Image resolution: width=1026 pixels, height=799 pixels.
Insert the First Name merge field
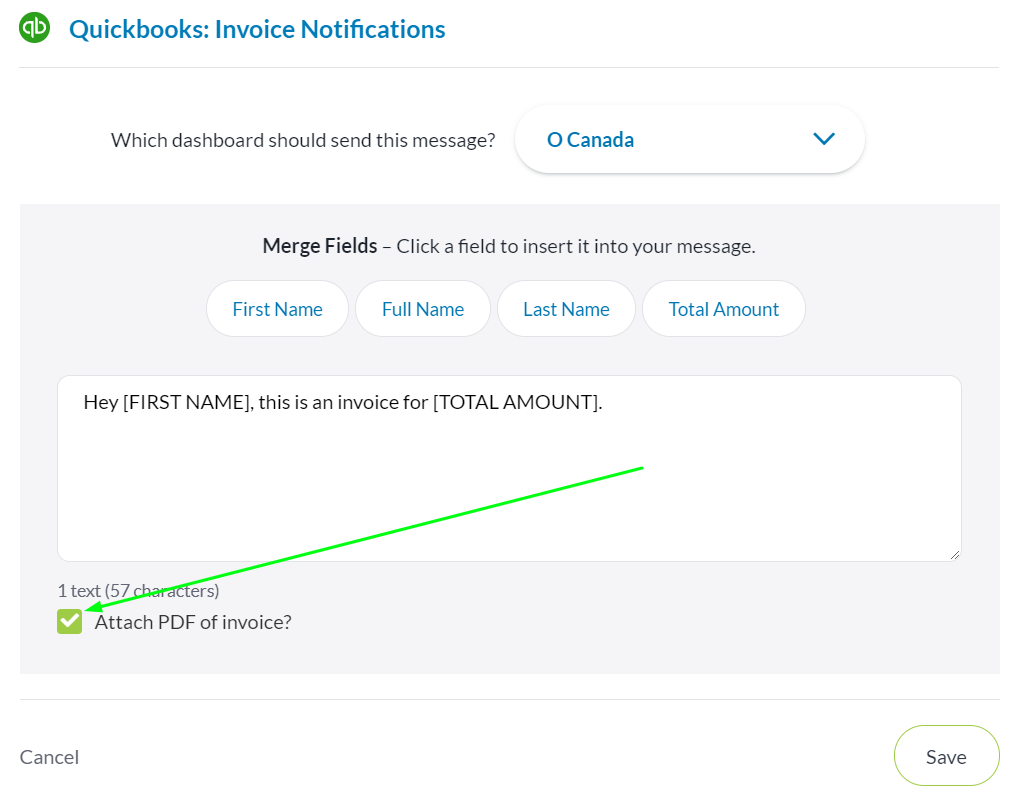[x=277, y=309]
